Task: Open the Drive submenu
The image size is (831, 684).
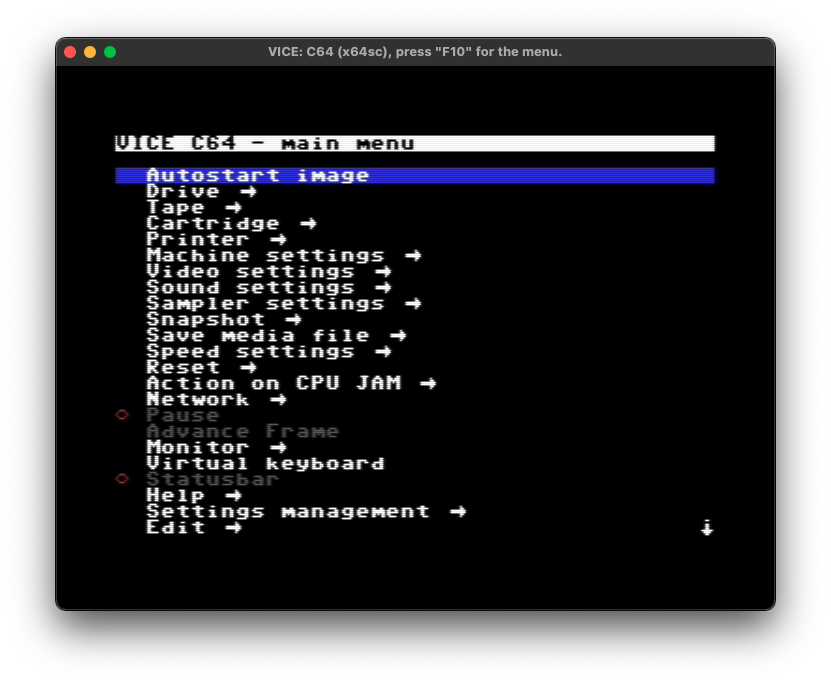Action: pyautogui.click(x=183, y=192)
